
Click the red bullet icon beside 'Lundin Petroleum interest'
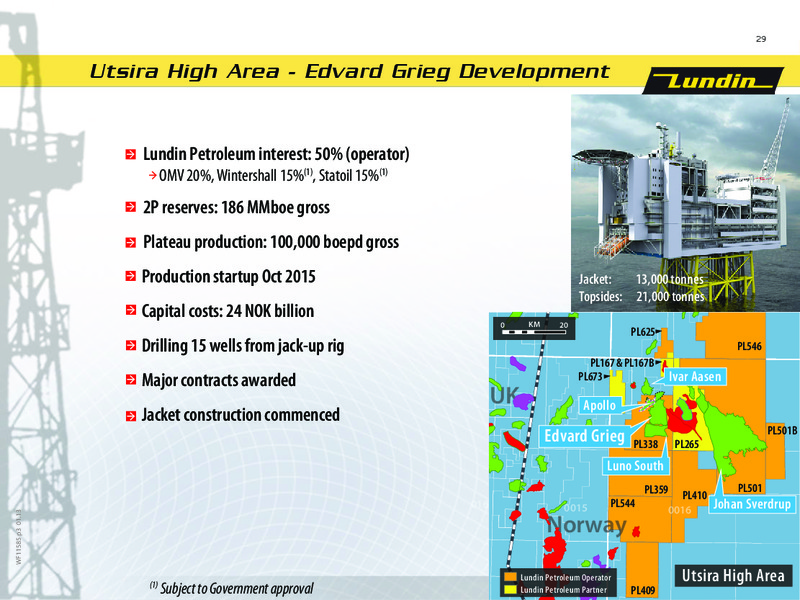[x=131, y=154]
